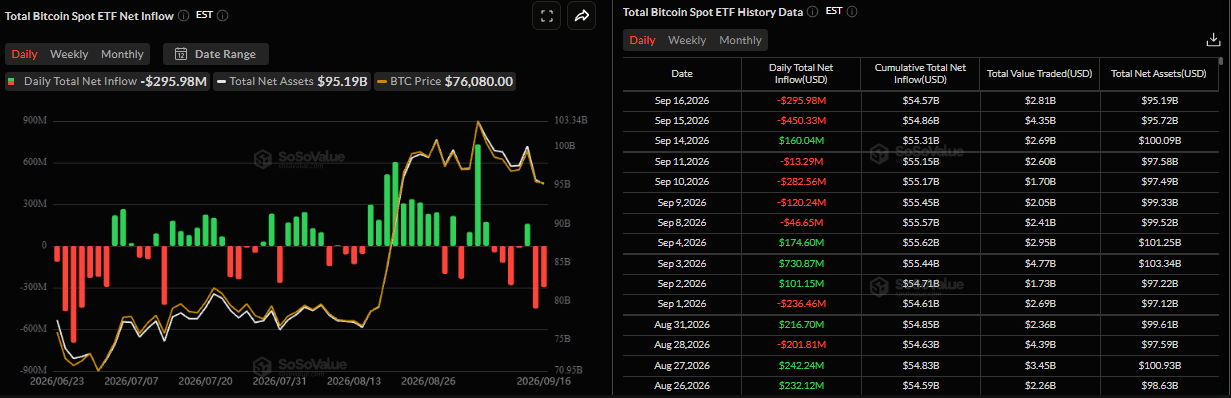Screen dimensions: 1231x398
Task: Click the $216.70M inflow cell
Action: point(801,325)
